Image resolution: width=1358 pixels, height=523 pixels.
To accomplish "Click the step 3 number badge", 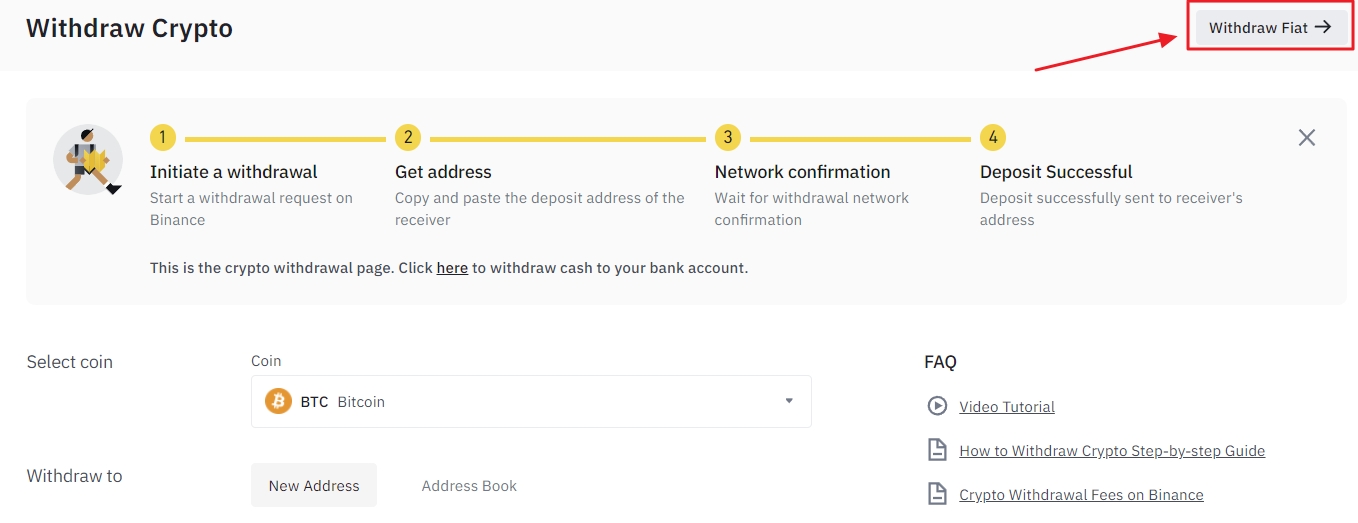I will (727, 138).
